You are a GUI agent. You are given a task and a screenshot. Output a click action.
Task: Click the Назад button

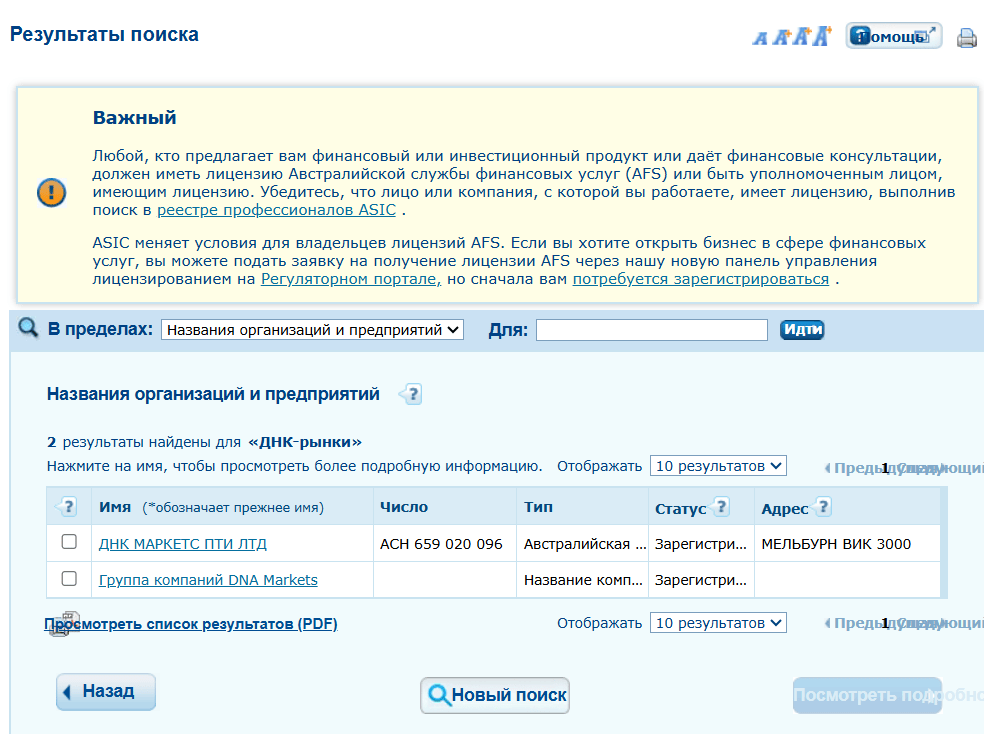(105, 691)
